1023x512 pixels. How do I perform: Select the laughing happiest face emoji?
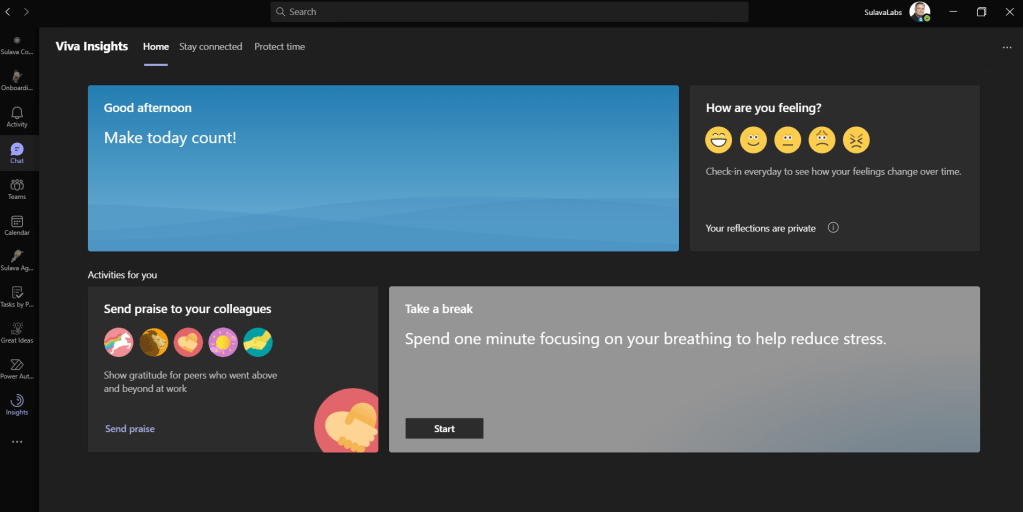pos(718,140)
